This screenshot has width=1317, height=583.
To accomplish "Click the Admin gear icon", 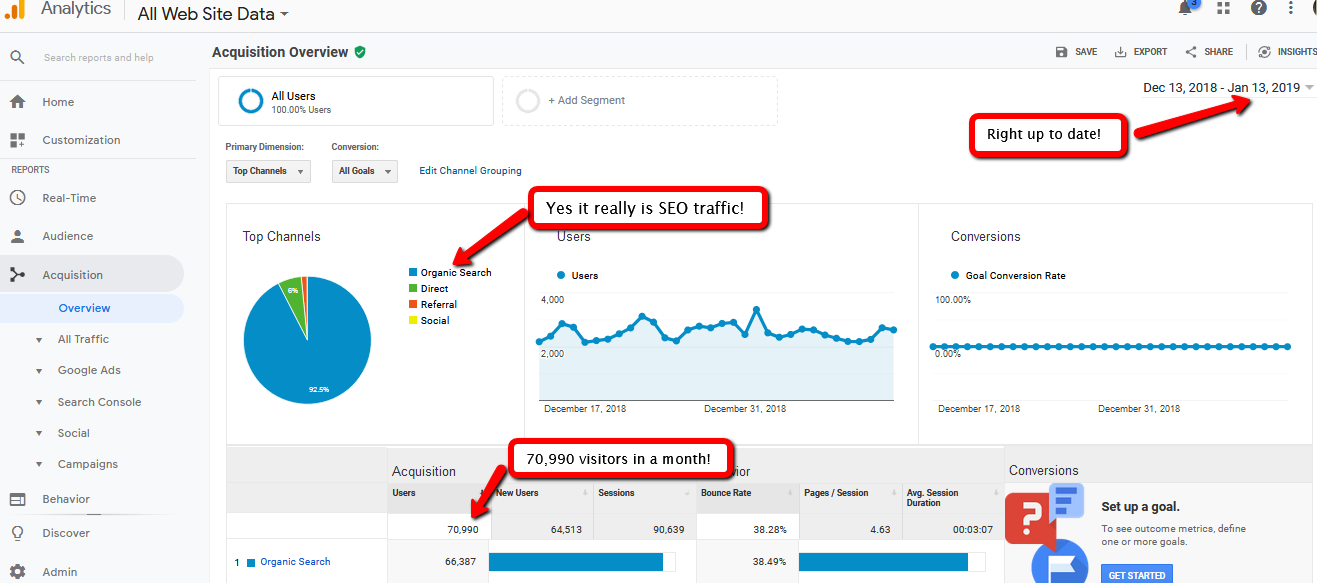I will click(17, 572).
